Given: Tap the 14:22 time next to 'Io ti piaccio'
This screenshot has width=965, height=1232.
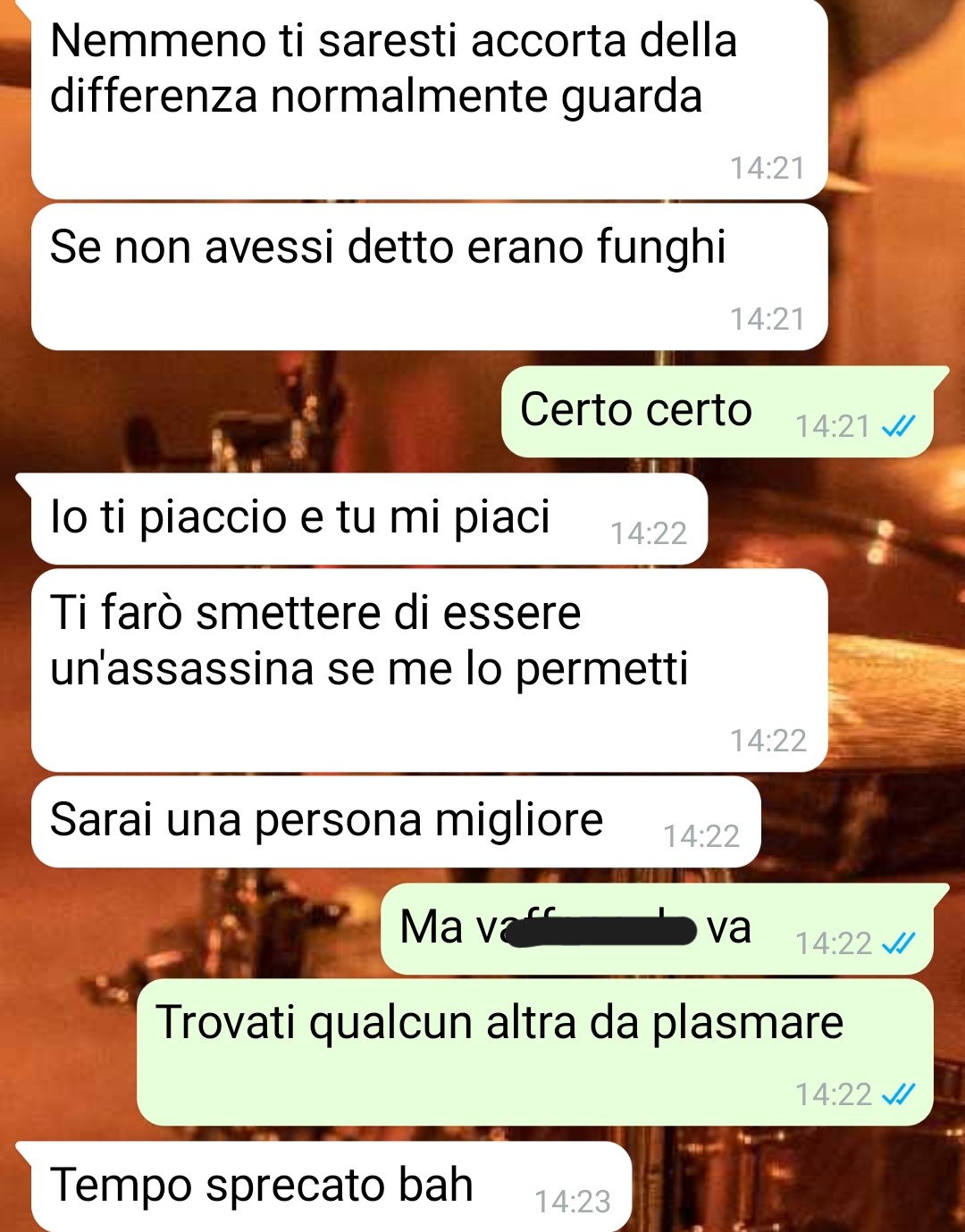Looking at the screenshot, I should 649,533.
